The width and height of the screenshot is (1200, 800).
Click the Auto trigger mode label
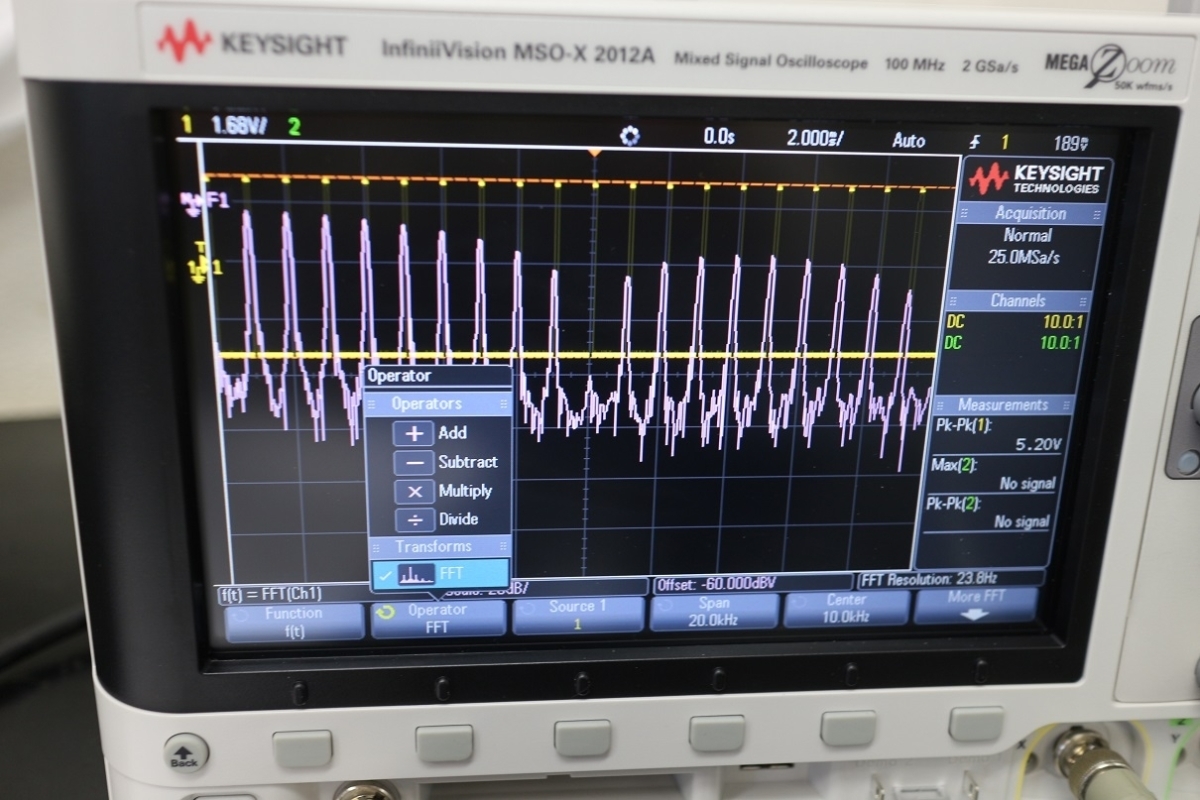pos(908,141)
